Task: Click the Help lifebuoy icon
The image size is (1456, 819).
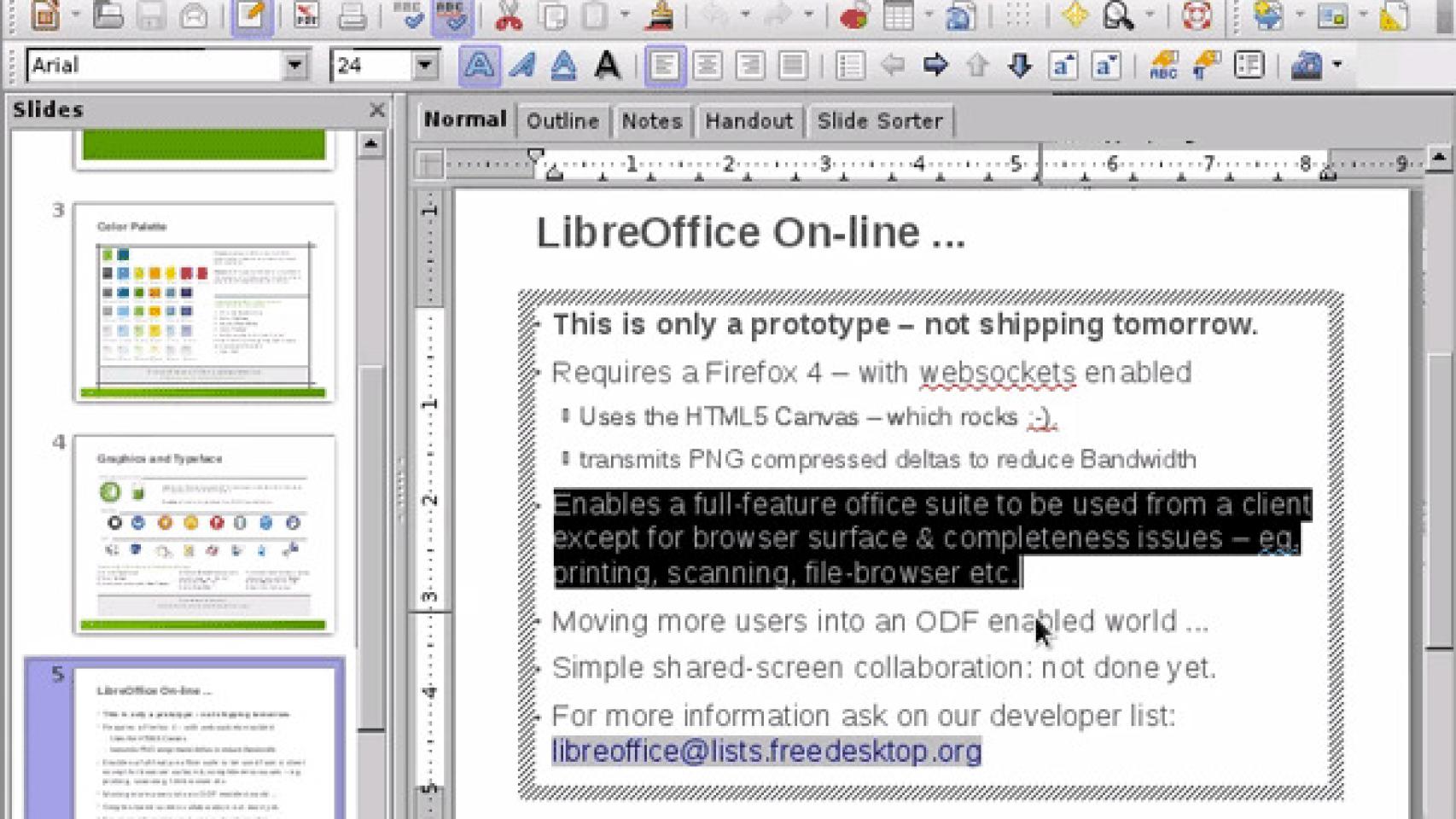Action: point(1197,15)
